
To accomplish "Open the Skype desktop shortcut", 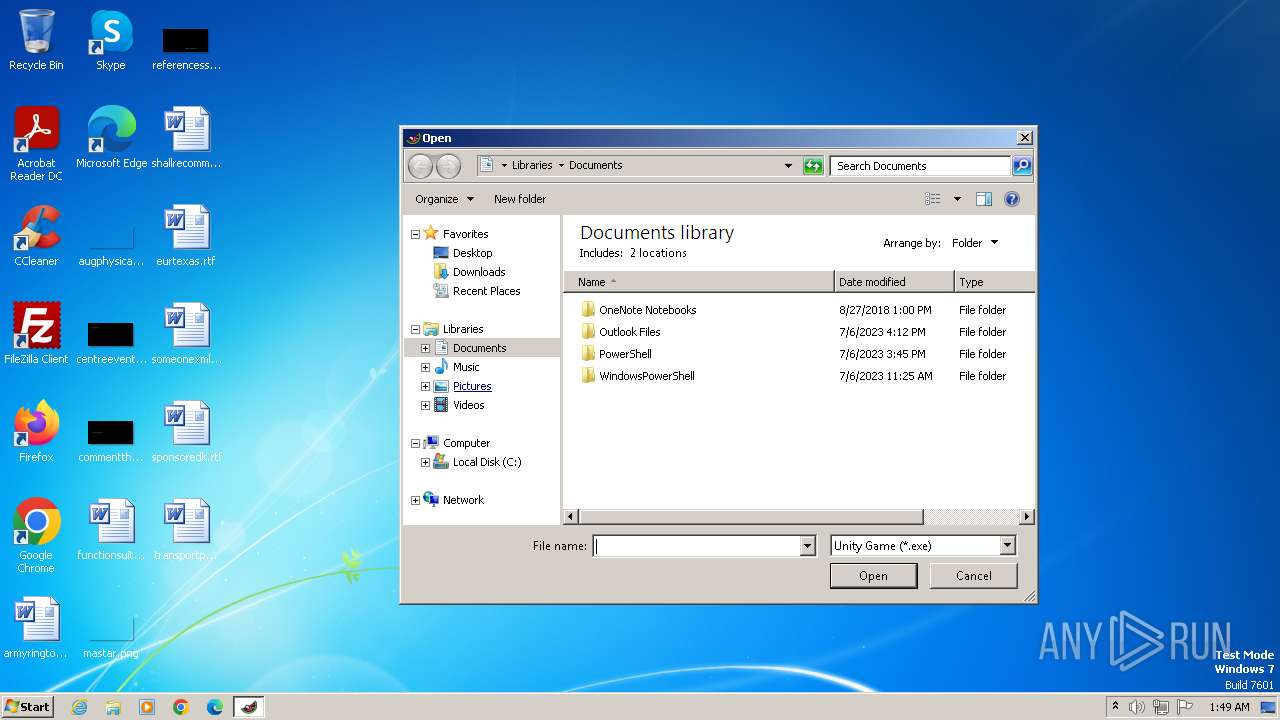I will (110, 41).
